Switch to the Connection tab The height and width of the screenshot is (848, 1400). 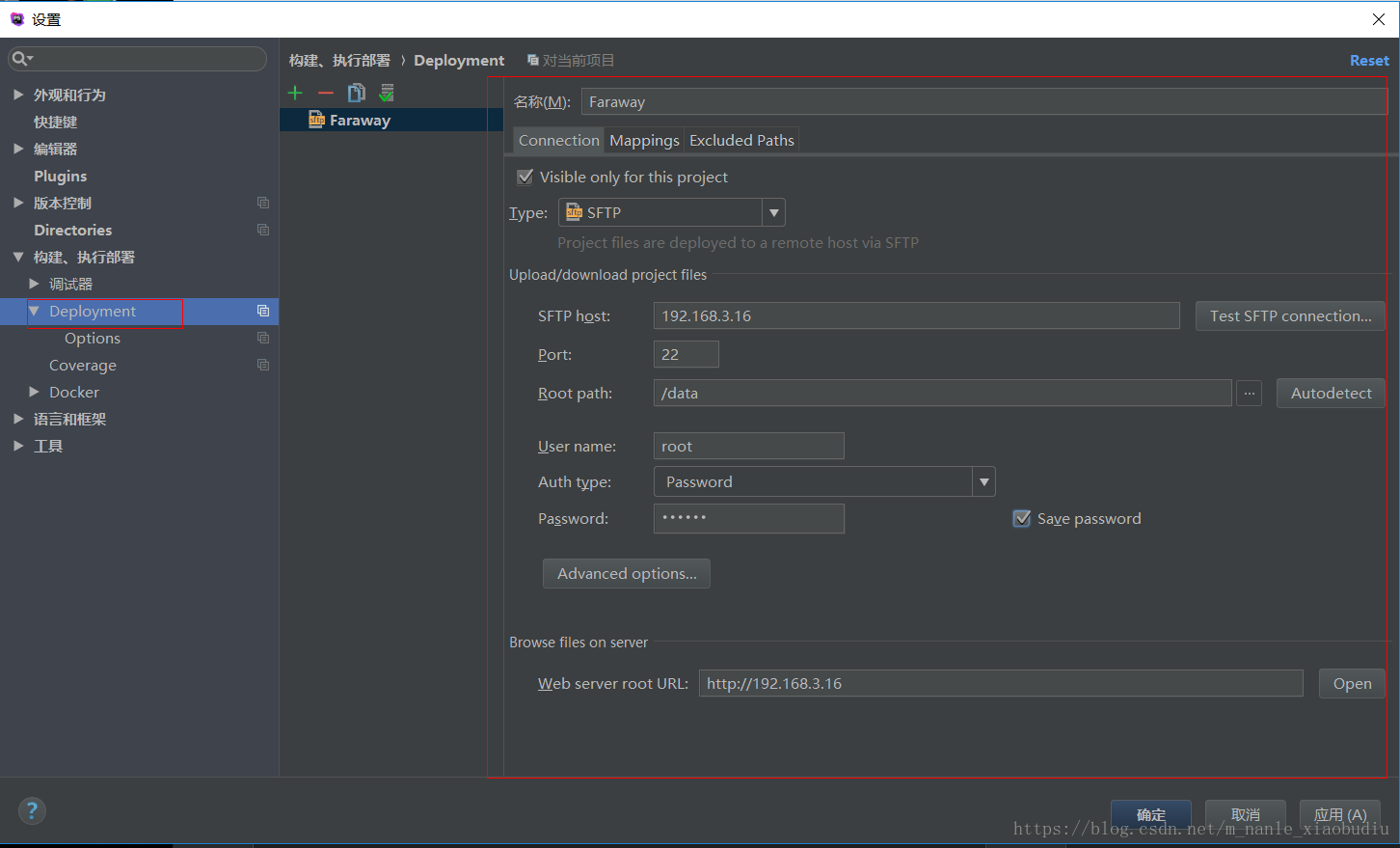[x=559, y=140]
